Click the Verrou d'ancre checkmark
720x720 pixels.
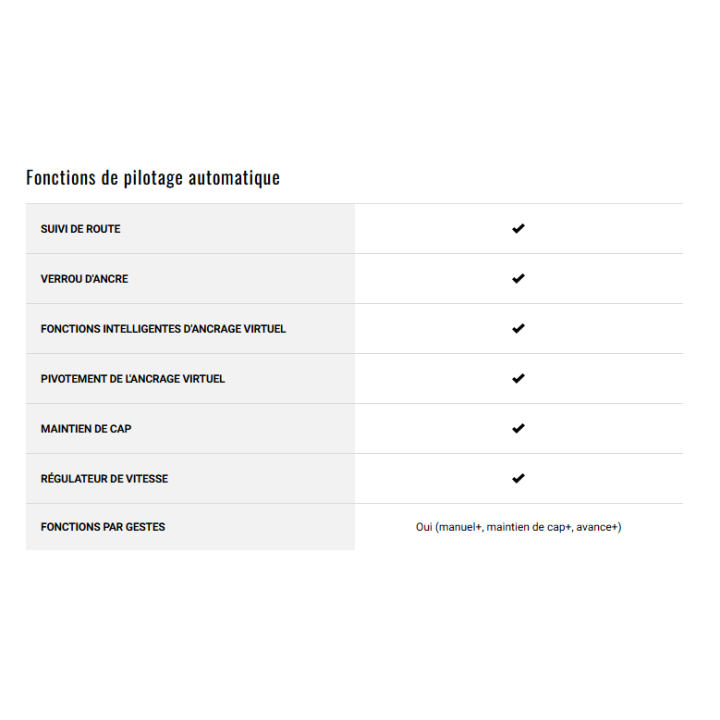tap(518, 279)
